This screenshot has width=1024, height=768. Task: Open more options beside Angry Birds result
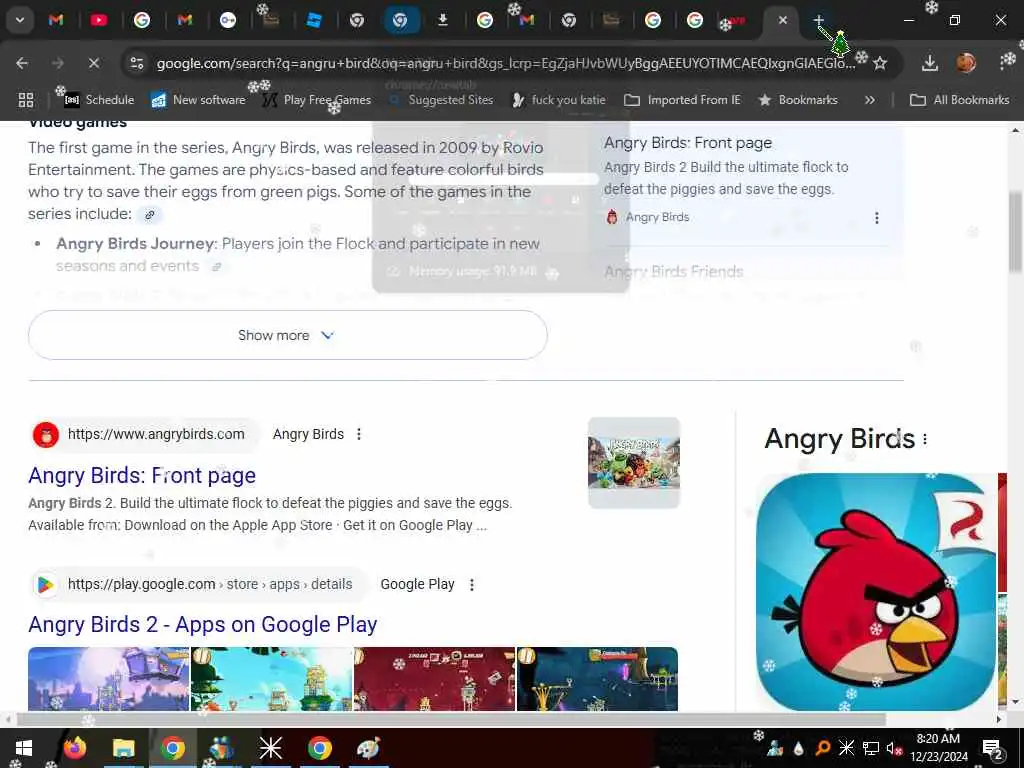(x=359, y=434)
